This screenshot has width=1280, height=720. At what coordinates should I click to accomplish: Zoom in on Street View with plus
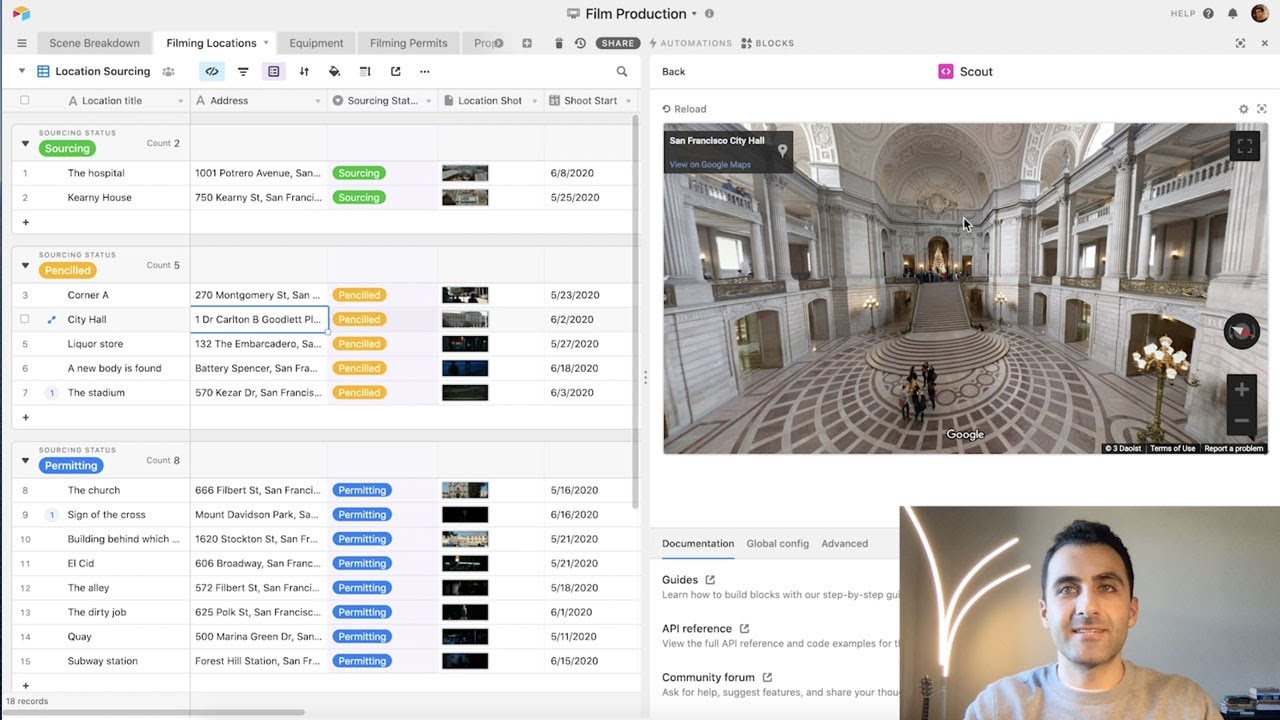click(x=1242, y=390)
